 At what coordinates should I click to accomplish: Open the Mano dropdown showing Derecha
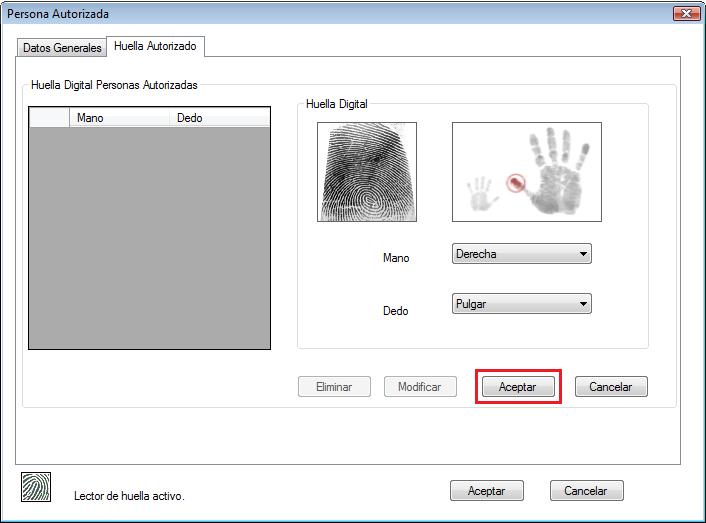(521, 254)
